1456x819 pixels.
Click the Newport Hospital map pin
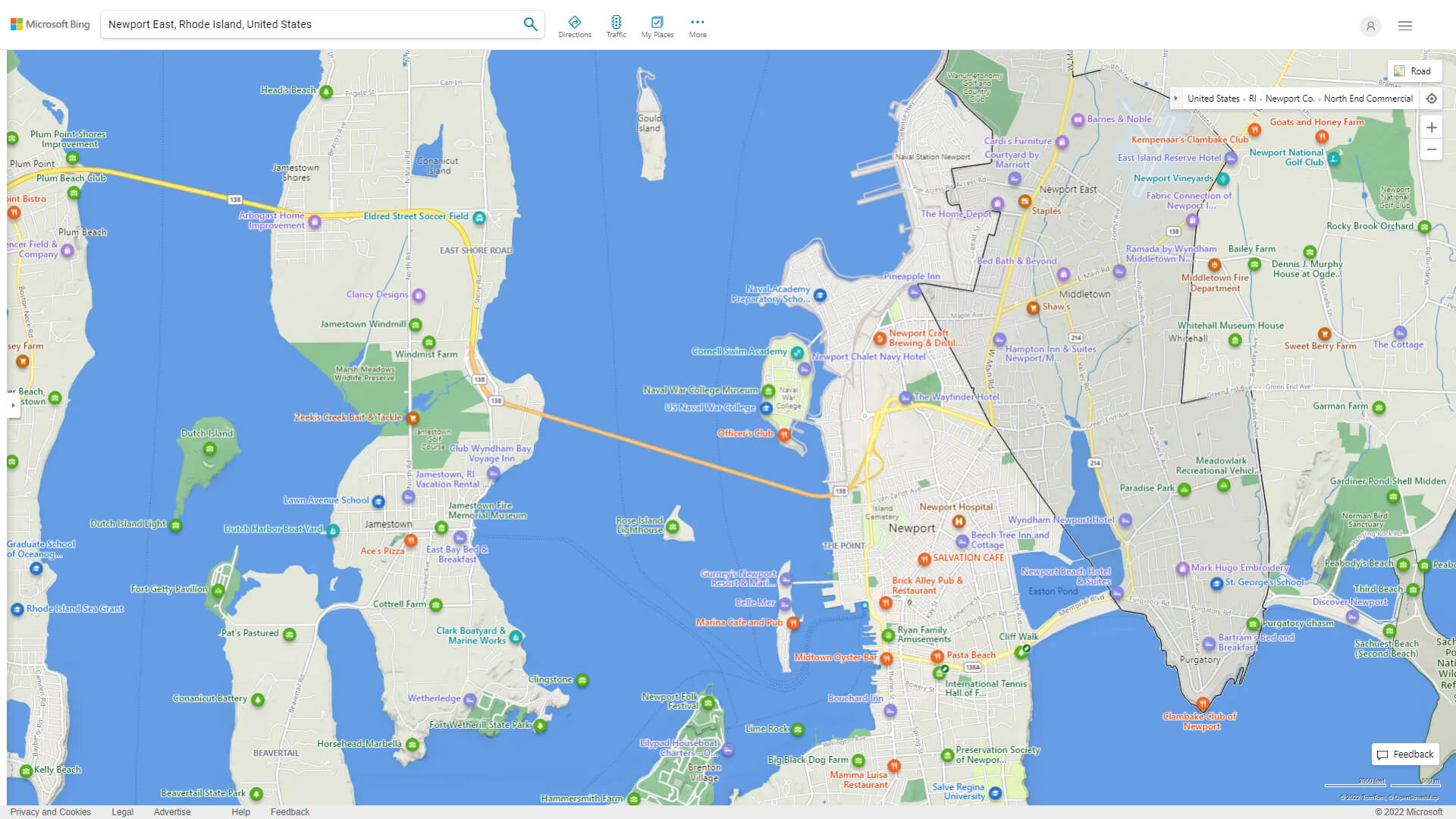[959, 521]
